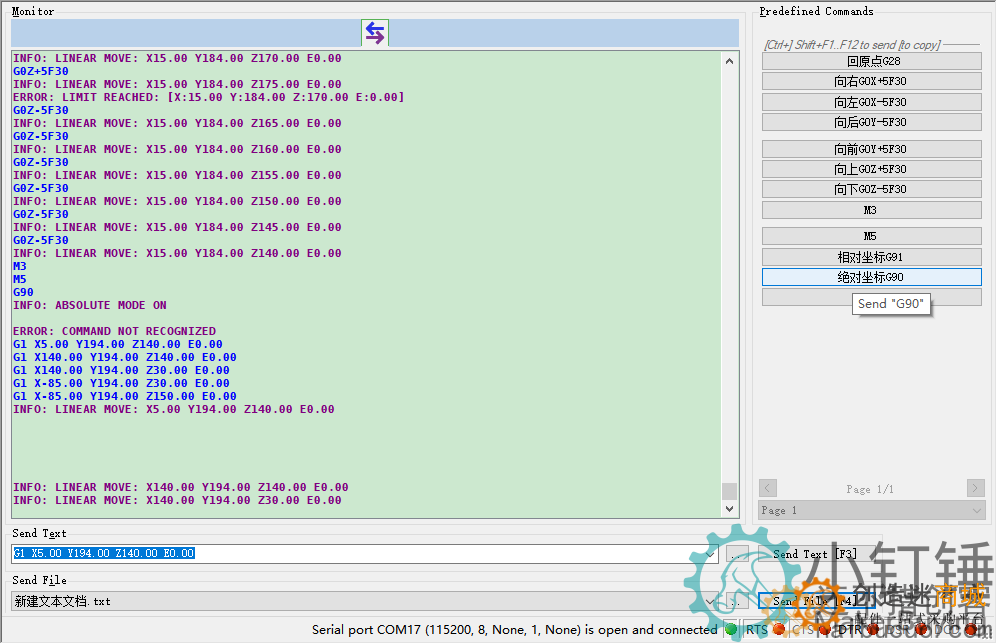Click Send File [F4] button

[x=815, y=601]
